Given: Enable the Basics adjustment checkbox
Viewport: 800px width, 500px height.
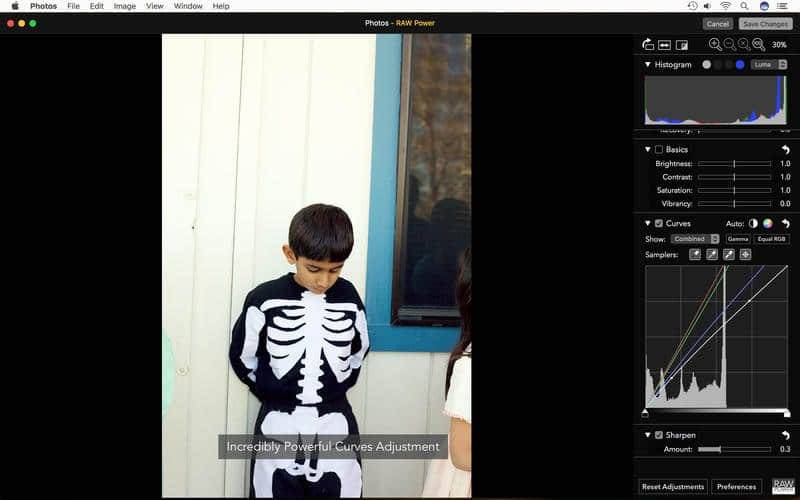Looking at the screenshot, I should 659,149.
